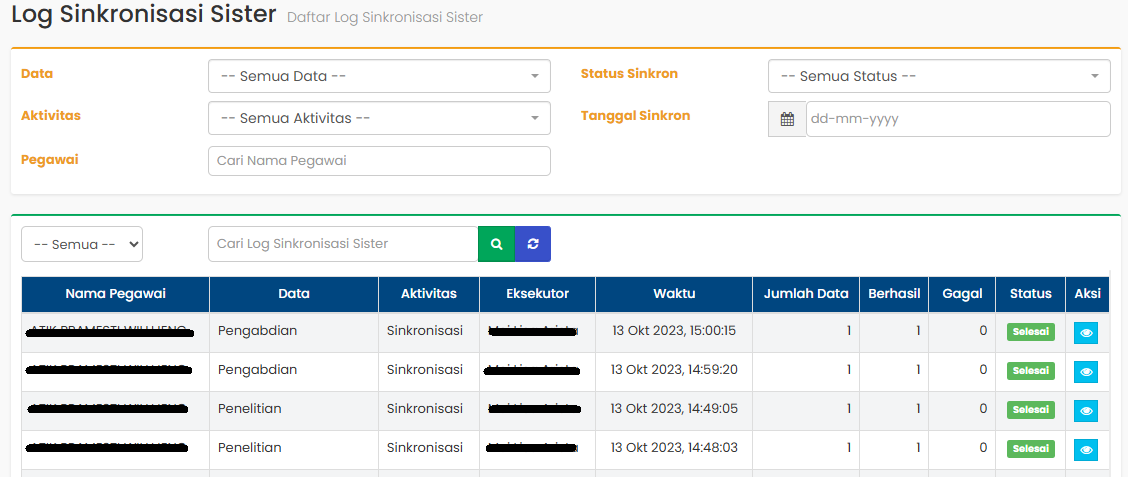Click the Status column header
1128x477 pixels.
click(x=1030, y=294)
